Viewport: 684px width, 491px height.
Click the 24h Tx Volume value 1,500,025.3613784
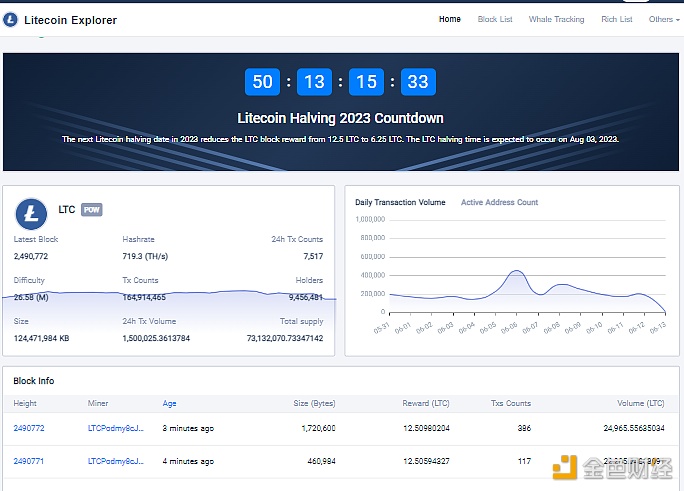(156, 338)
